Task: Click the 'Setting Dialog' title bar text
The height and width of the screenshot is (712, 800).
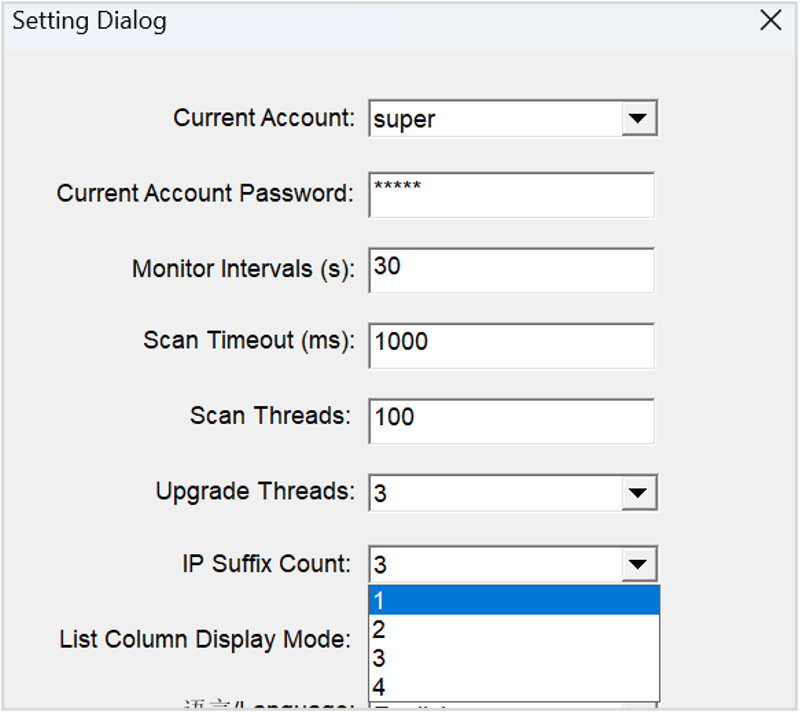Action: pyautogui.click(x=89, y=21)
